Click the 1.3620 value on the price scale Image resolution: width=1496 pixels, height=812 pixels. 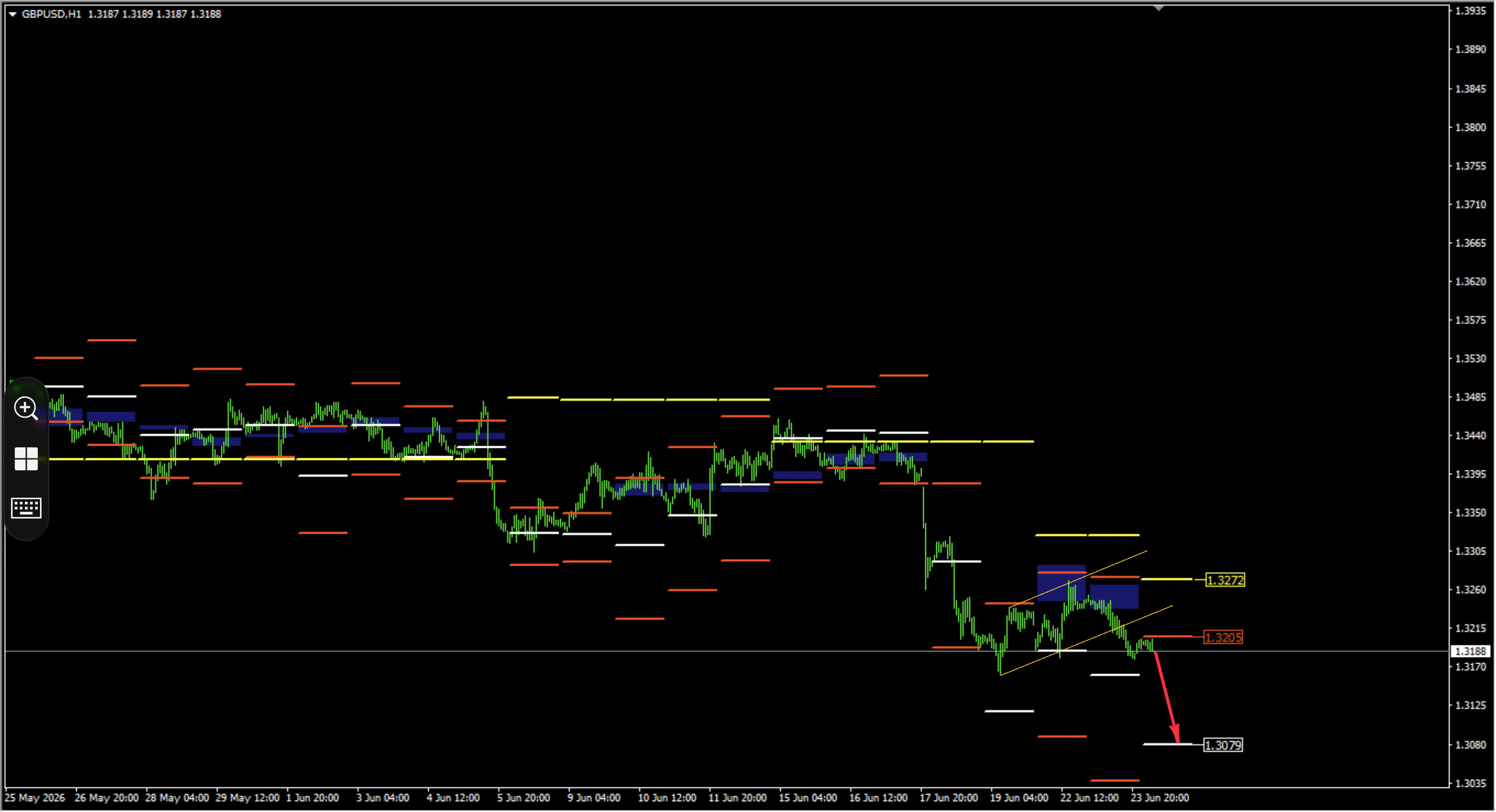[1470, 281]
